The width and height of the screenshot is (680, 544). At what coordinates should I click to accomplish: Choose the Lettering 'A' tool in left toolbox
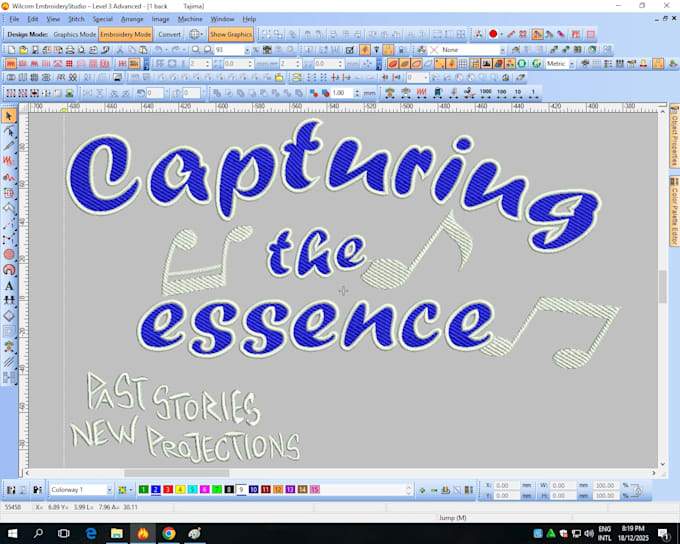(x=9, y=286)
